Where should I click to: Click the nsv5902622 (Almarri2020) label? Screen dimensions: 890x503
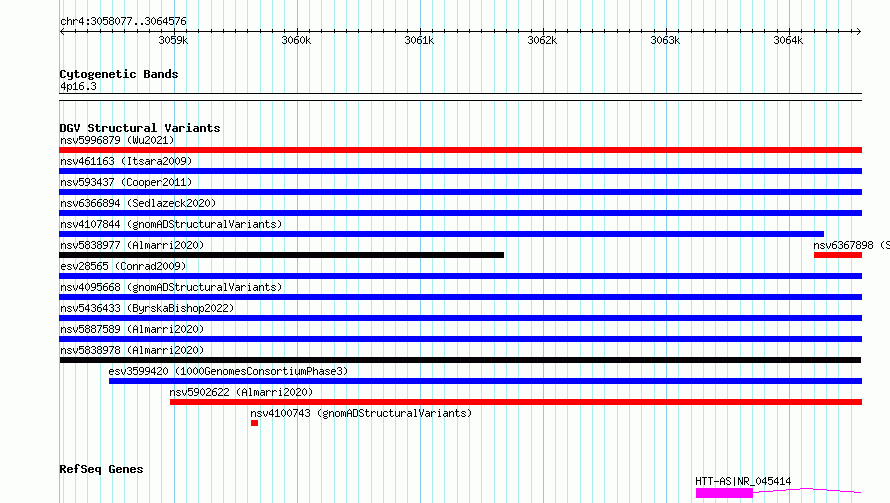click(x=241, y=392)
